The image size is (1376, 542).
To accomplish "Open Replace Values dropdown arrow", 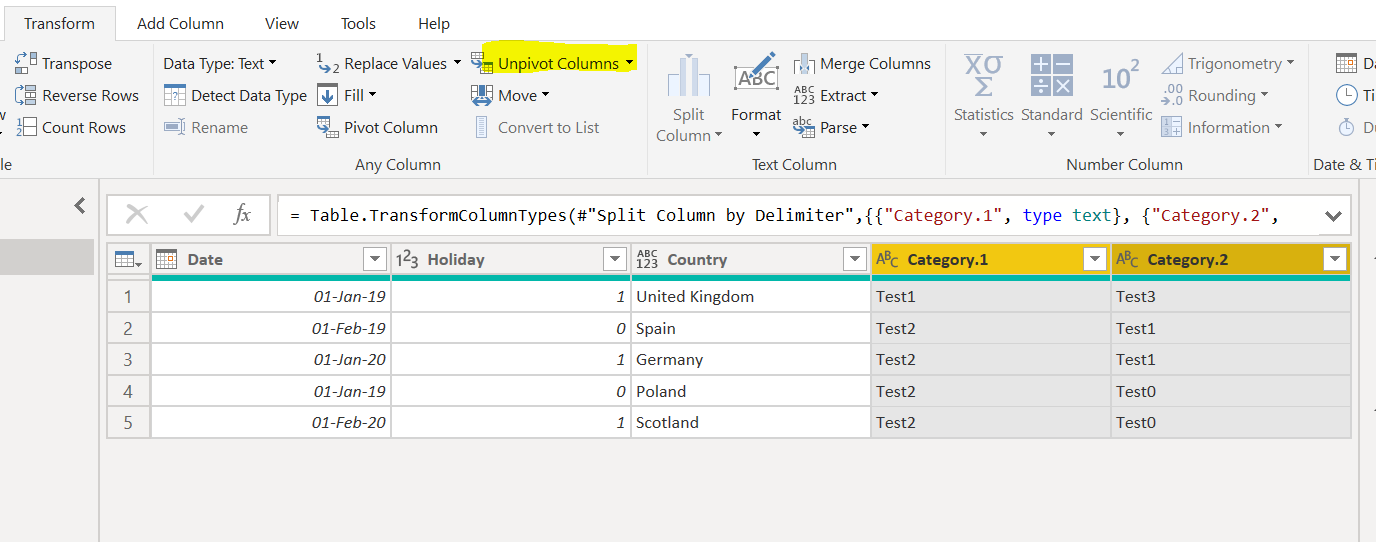I will click(457, 62).
